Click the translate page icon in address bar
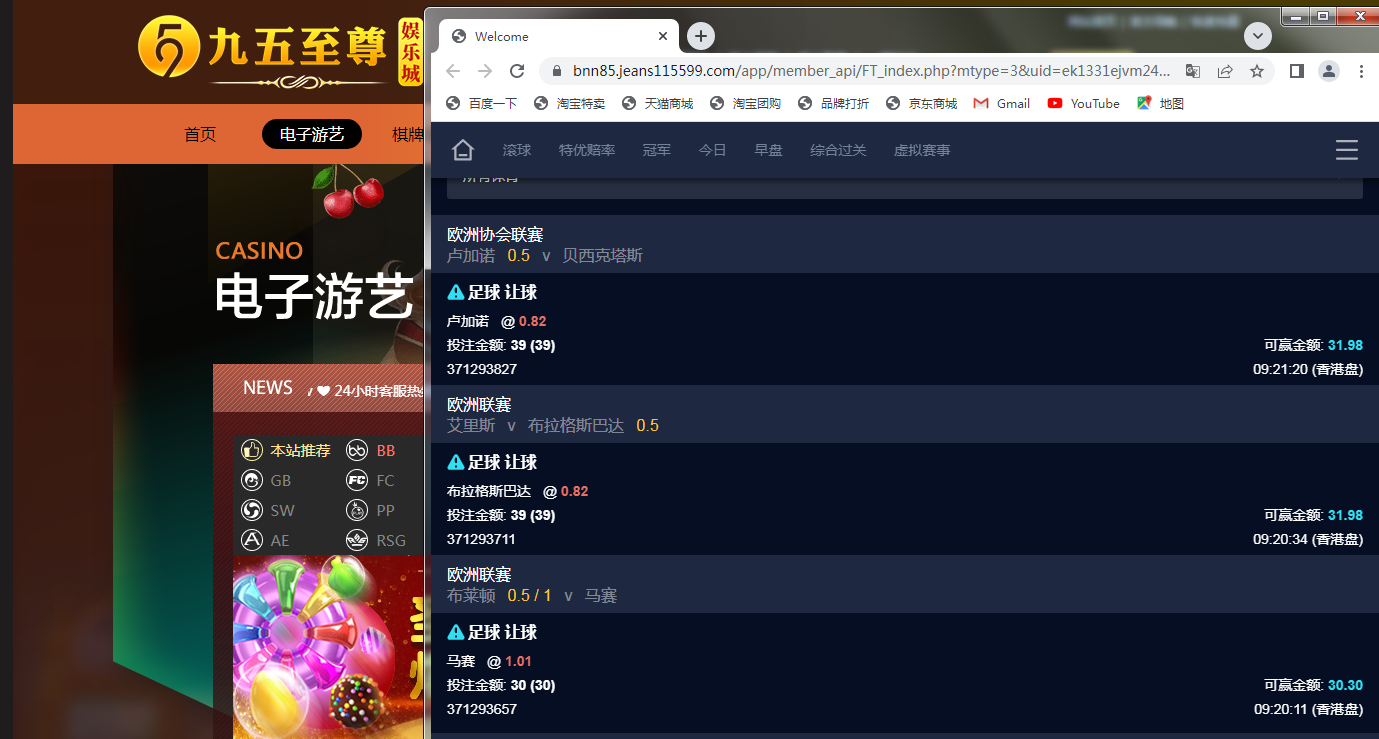Screen dimensions: 1379x739 (x=1193, y=71)
